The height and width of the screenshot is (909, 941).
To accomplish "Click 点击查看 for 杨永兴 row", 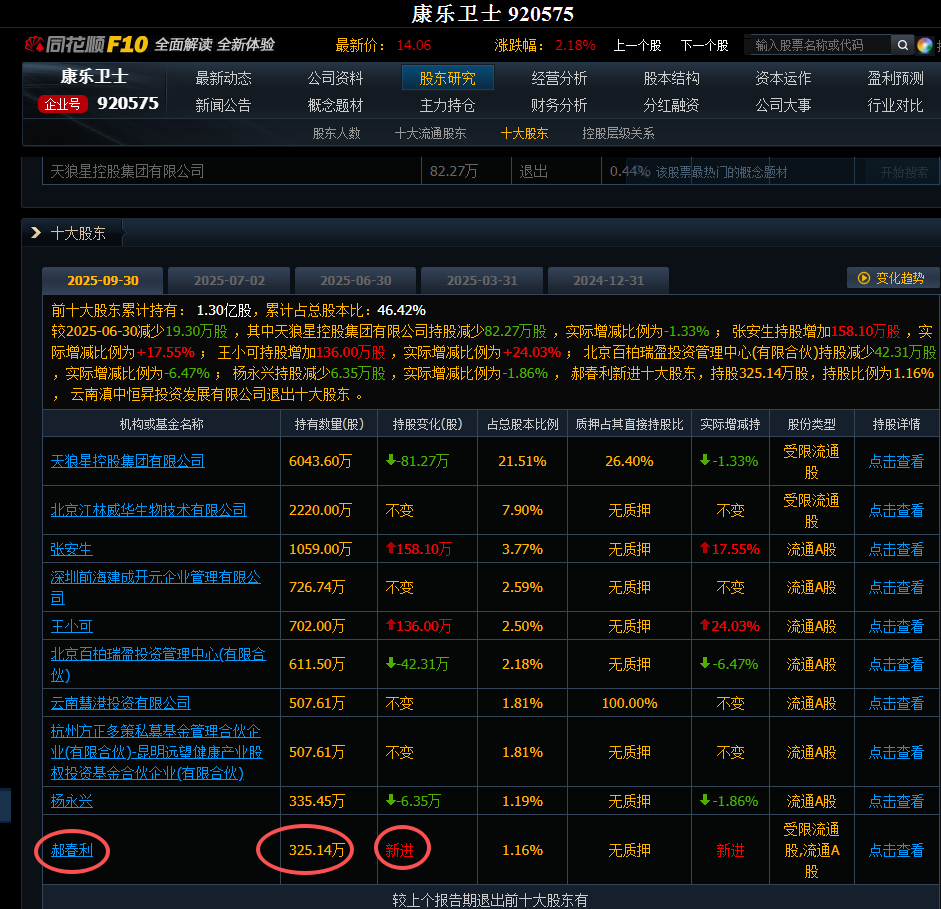I will pyautogui.click(x=896, y=801).
